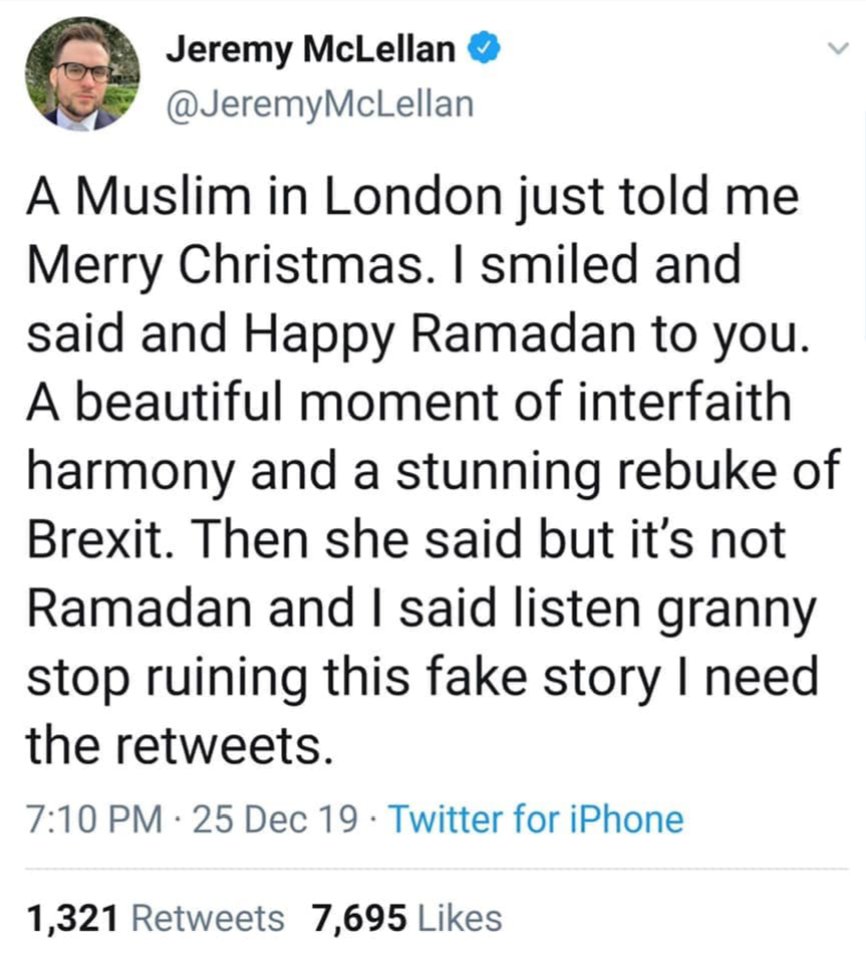Click the tweet's first line about London
The image size is (866, 954).
412,196
